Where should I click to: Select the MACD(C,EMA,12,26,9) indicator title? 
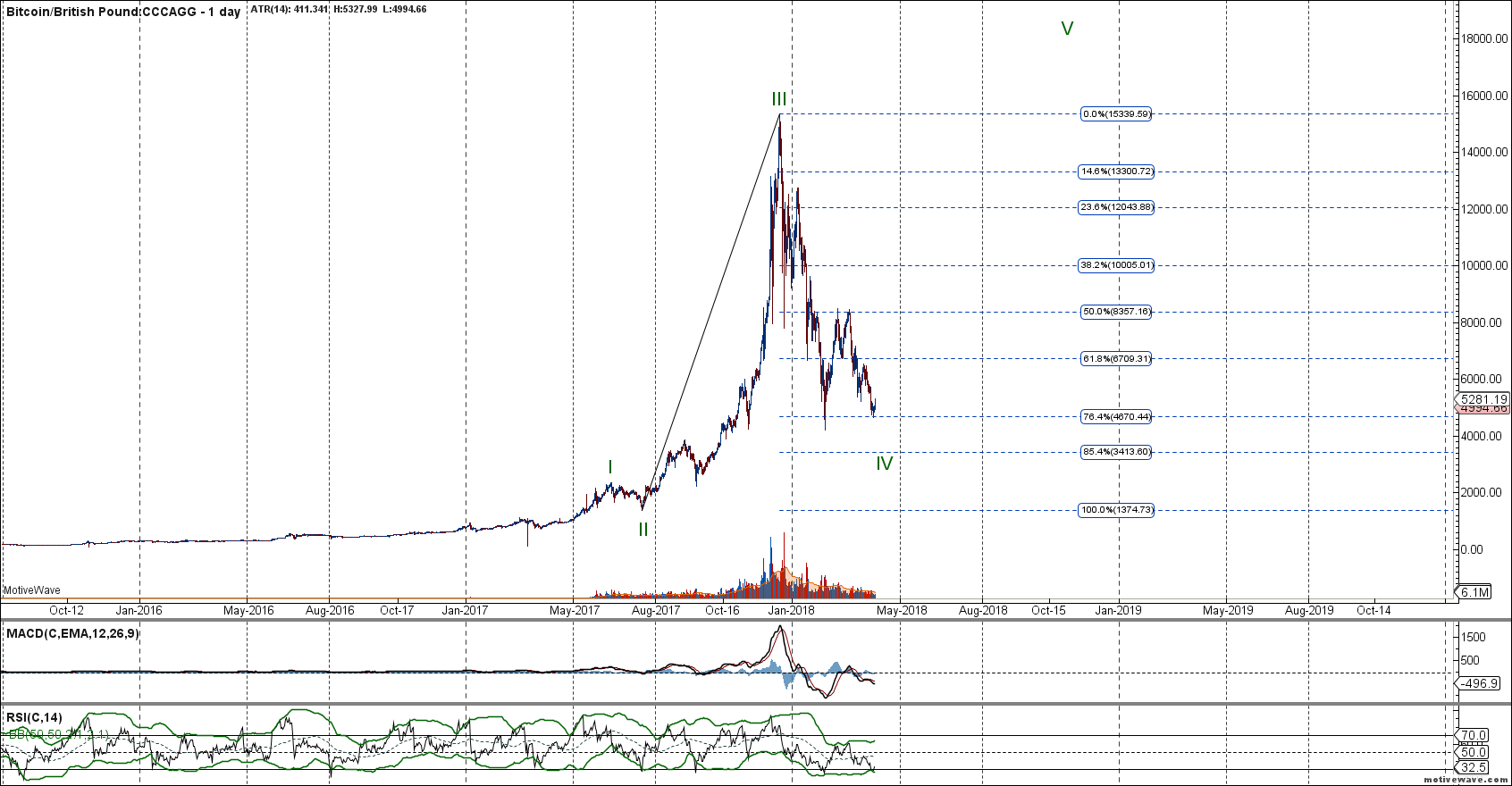tap(73, 633)
